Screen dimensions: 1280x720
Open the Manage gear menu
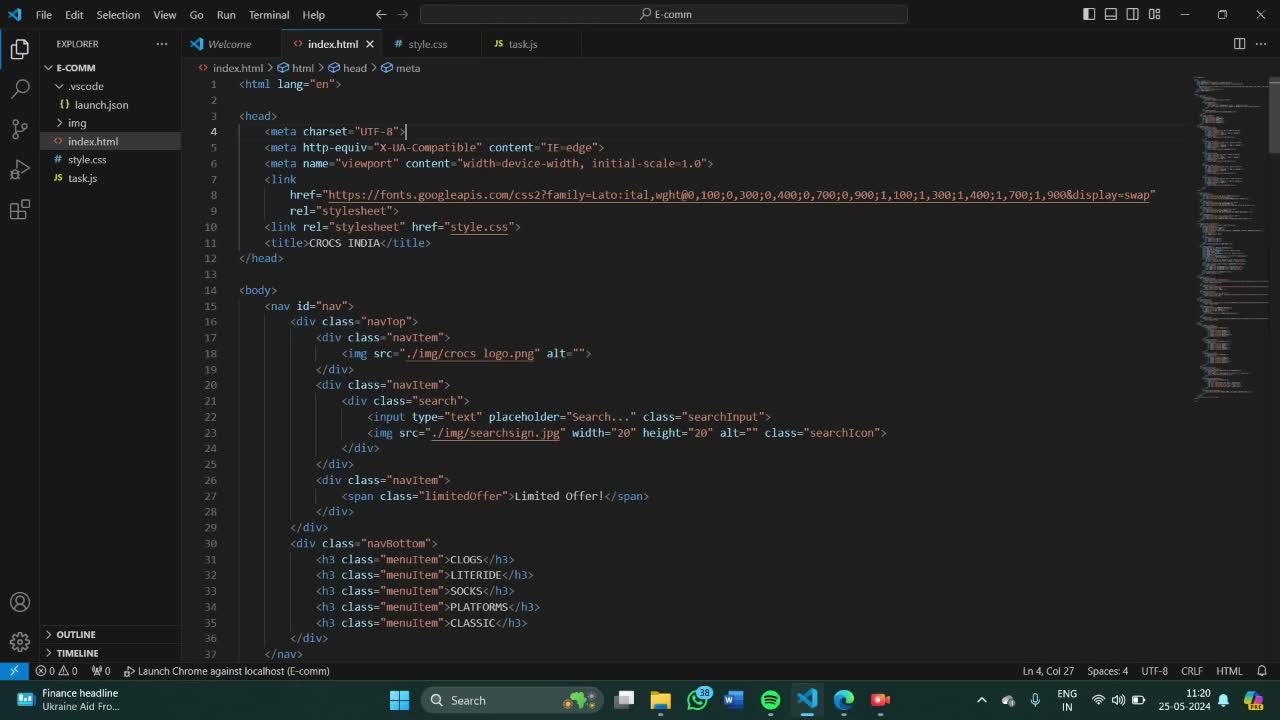20,642
